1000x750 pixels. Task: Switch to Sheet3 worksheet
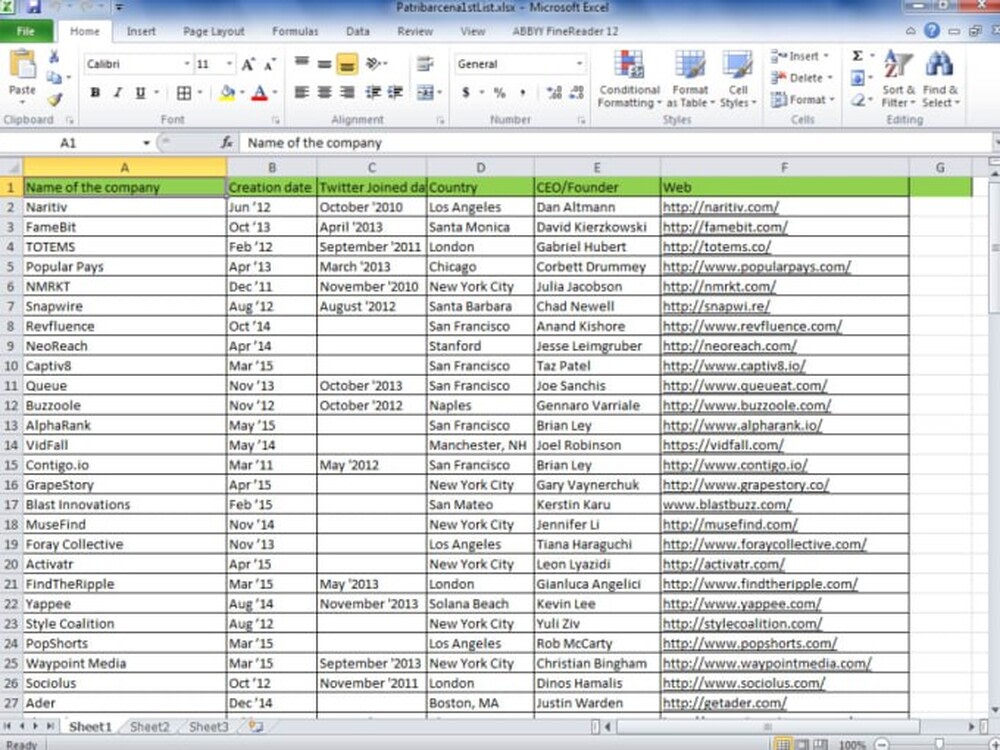pyautogui.click(x=209, y=726)
